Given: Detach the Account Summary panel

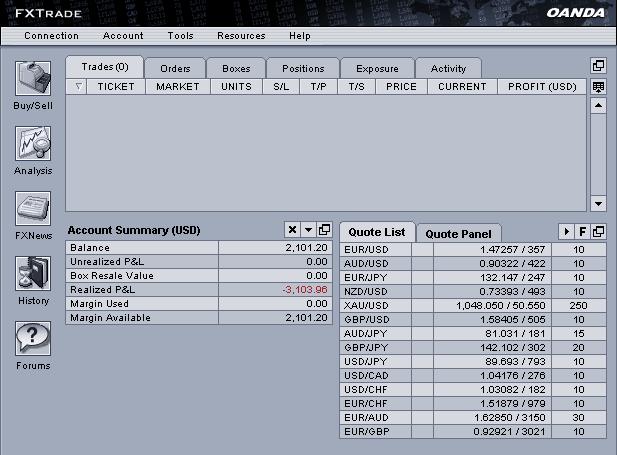Looking at the screenshot, I should click(324, 230).
